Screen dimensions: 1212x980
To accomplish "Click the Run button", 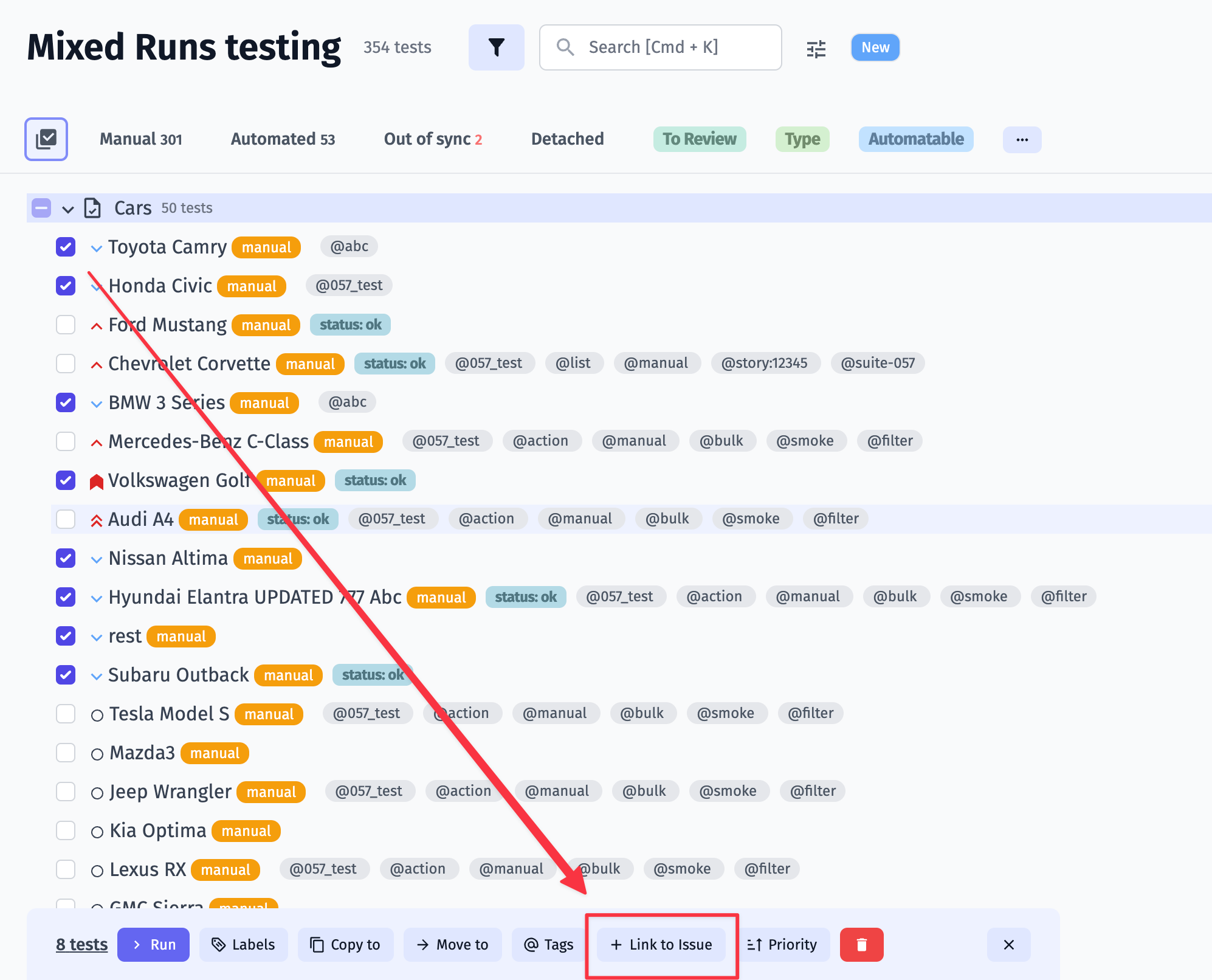I will tap(152, 944).
